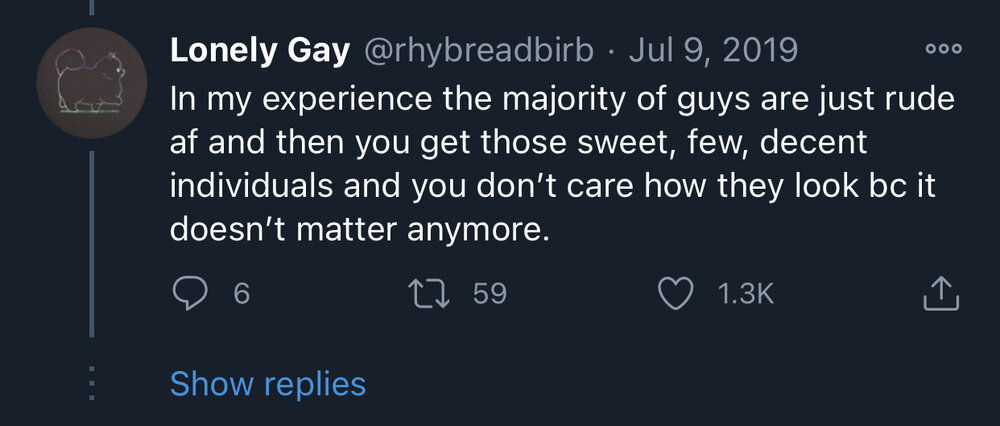The width and height of the screenshot is (1000, 426).
Task: Open the share sheet using the upload arrow icon
Action: pos(941,293)
